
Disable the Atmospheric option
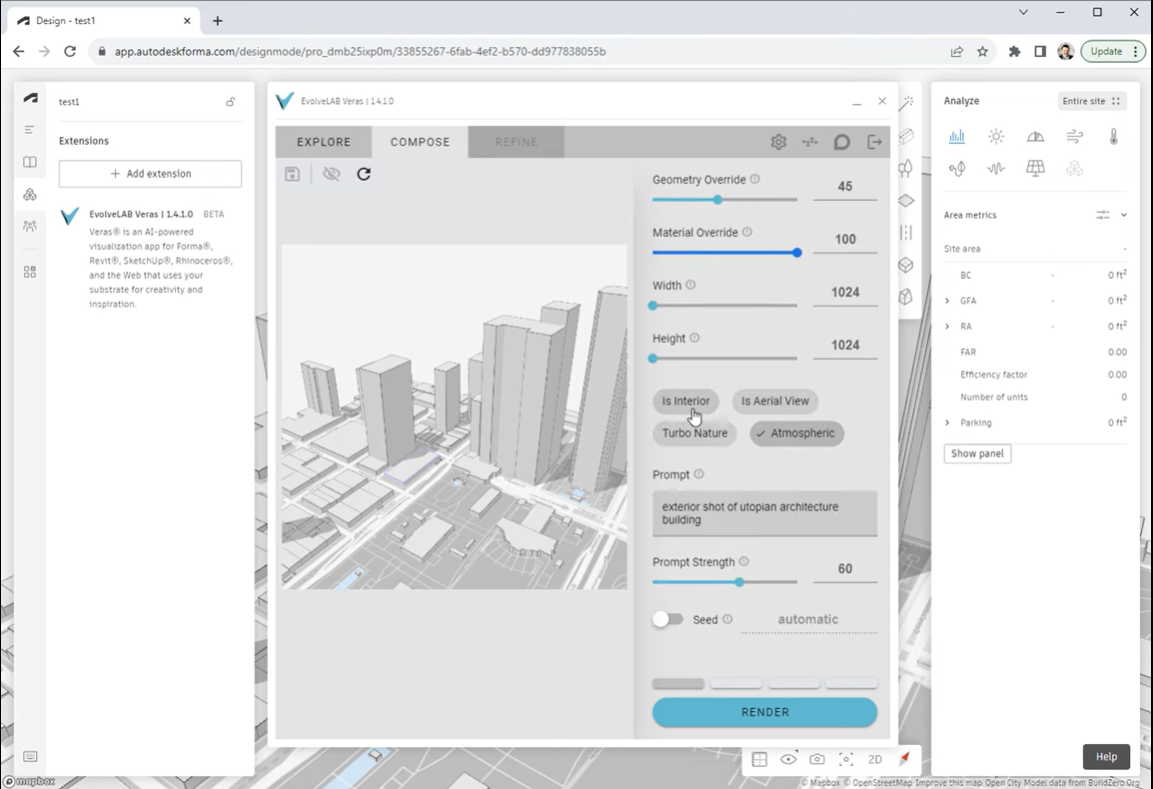point(797,433)
